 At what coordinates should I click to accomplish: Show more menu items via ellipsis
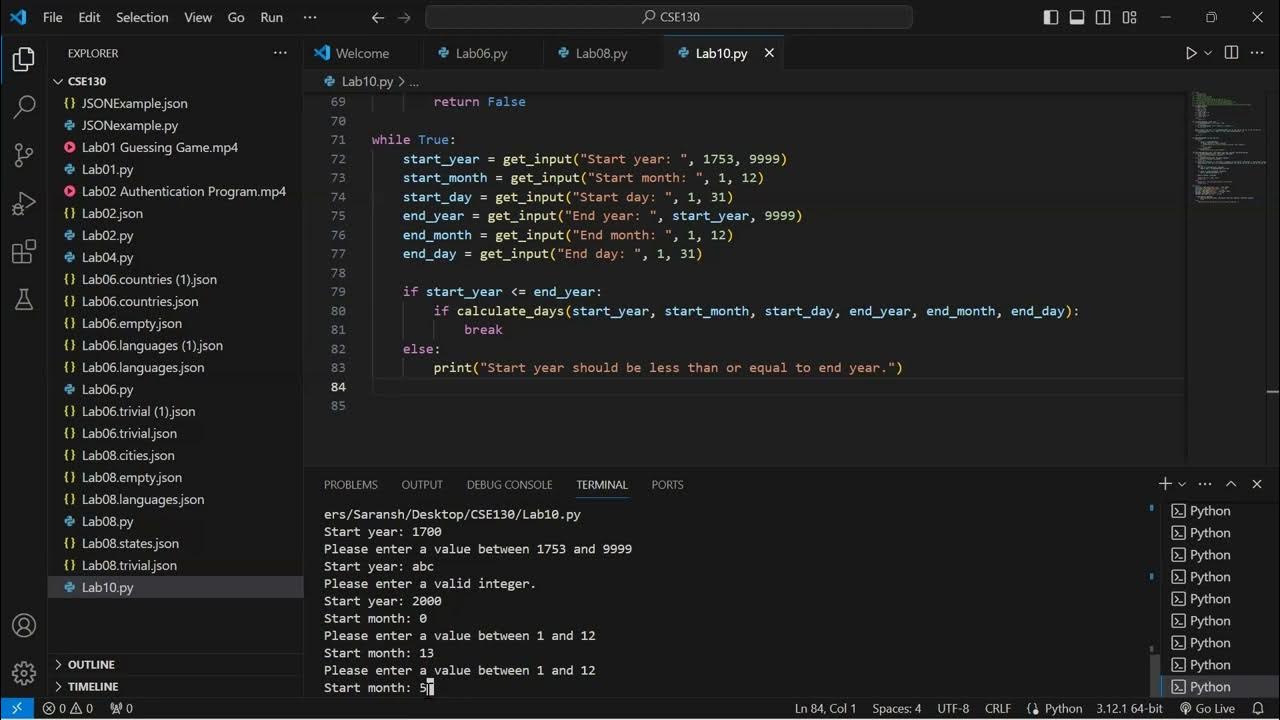pos(310,17)
